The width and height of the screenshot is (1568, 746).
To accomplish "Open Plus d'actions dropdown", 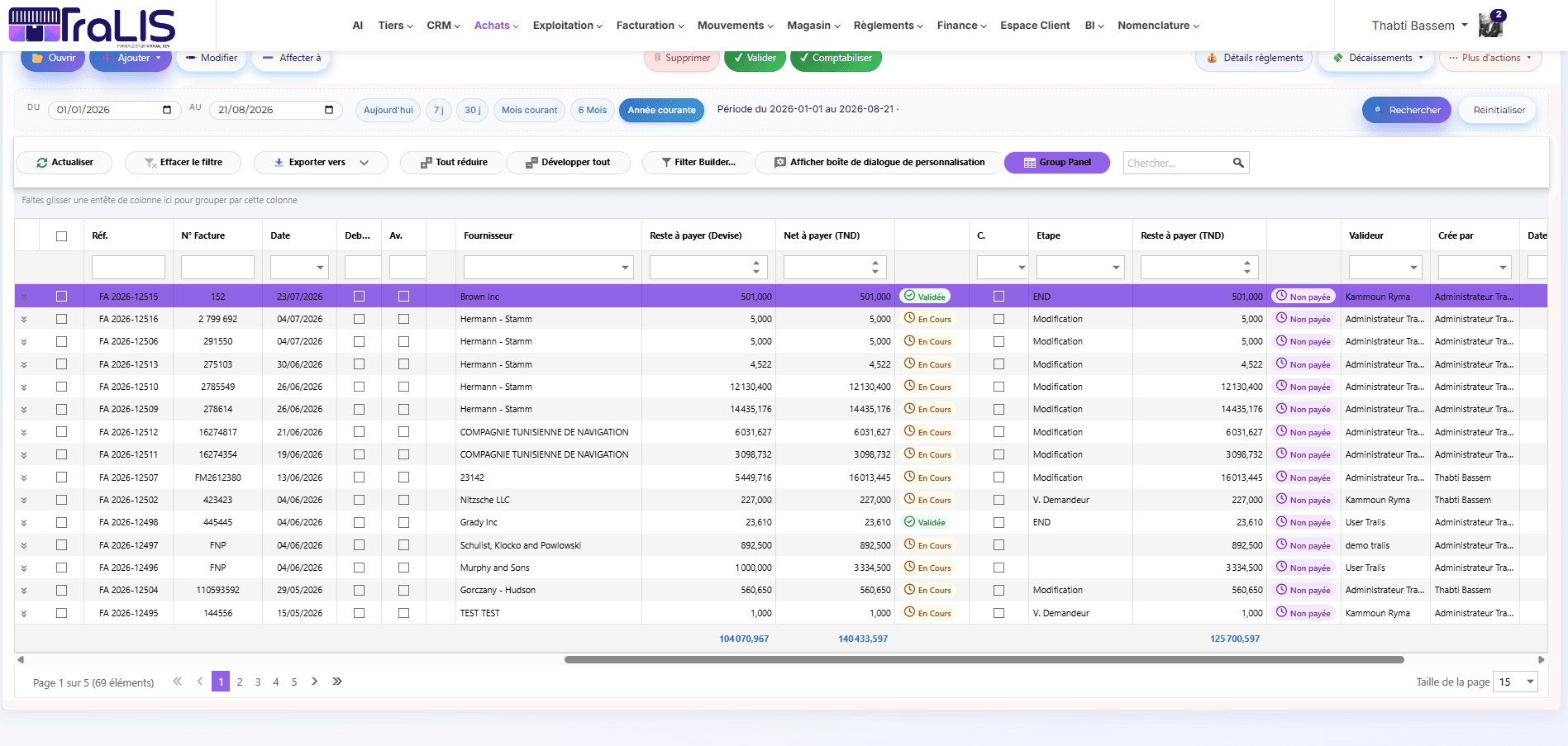I will coord(1490,58).
